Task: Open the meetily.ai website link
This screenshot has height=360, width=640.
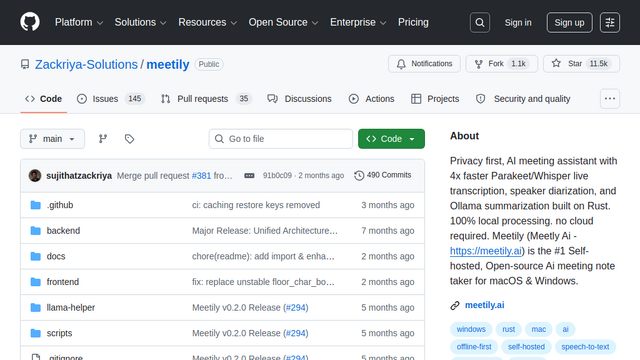Action: click(484, 305)
